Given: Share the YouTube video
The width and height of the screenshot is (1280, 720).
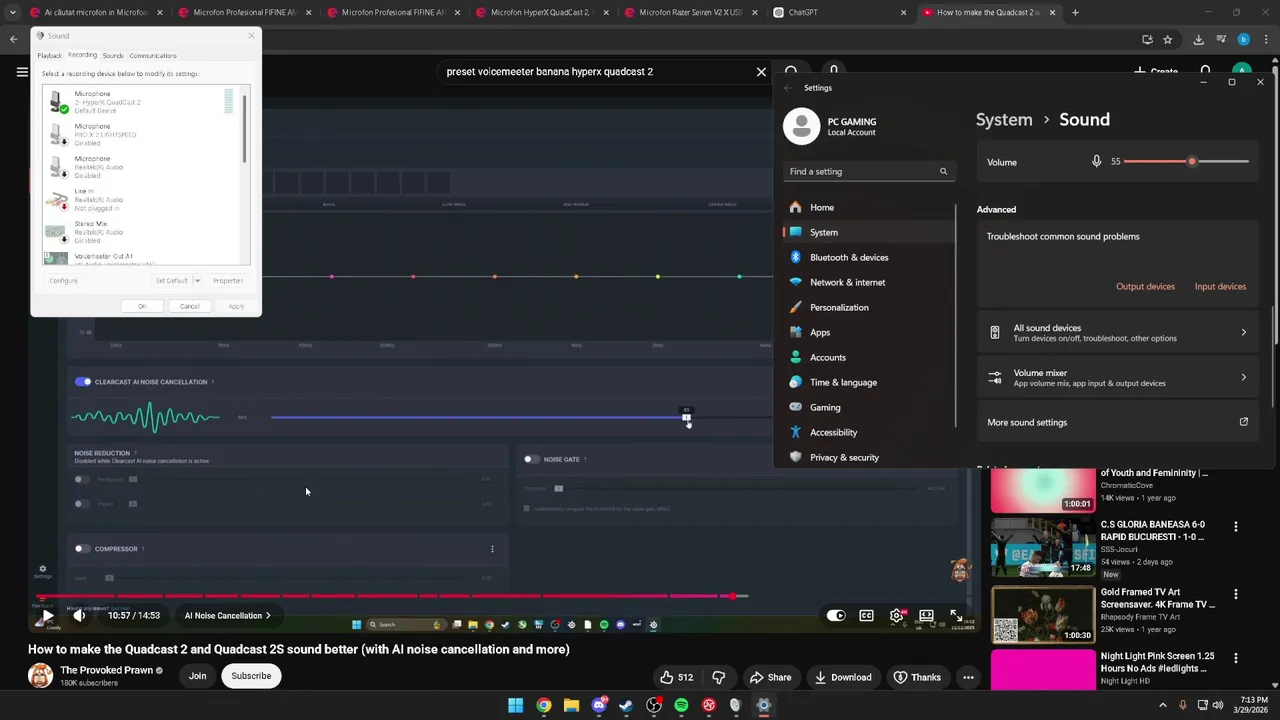Looking at the screenshot, I should pos(770,677).
